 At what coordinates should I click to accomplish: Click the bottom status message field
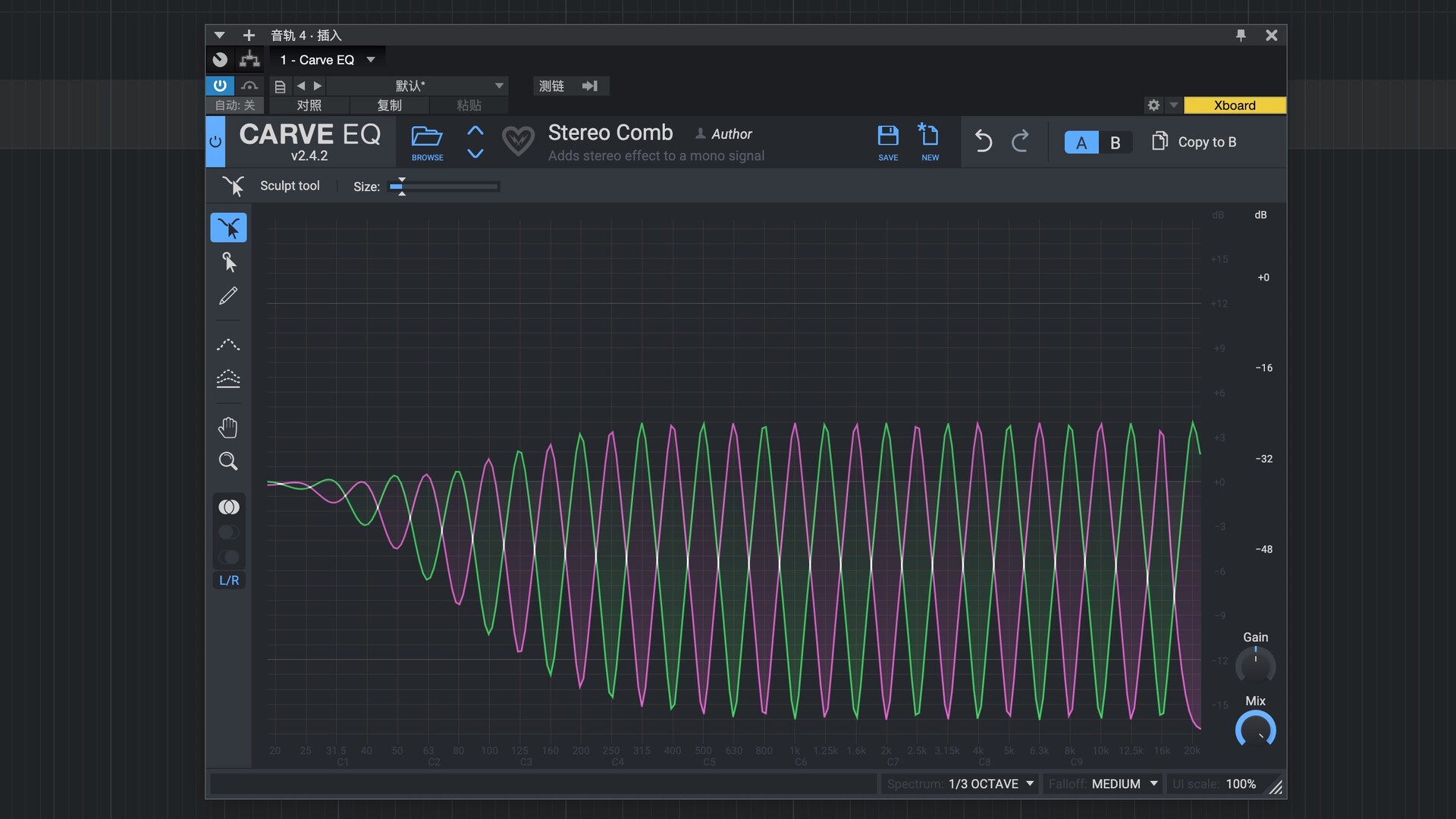click(x=543, y=784)
